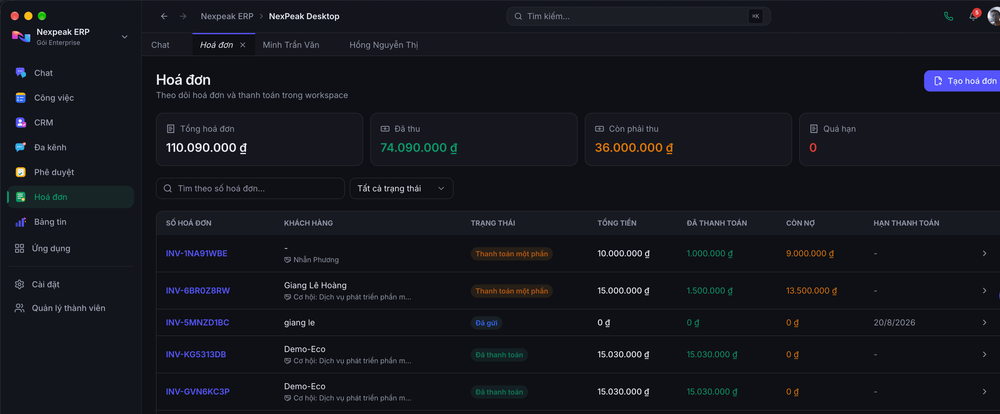Screen dimensions: 1000x414
Task: Go back with the left arrow
Action: 164,16
